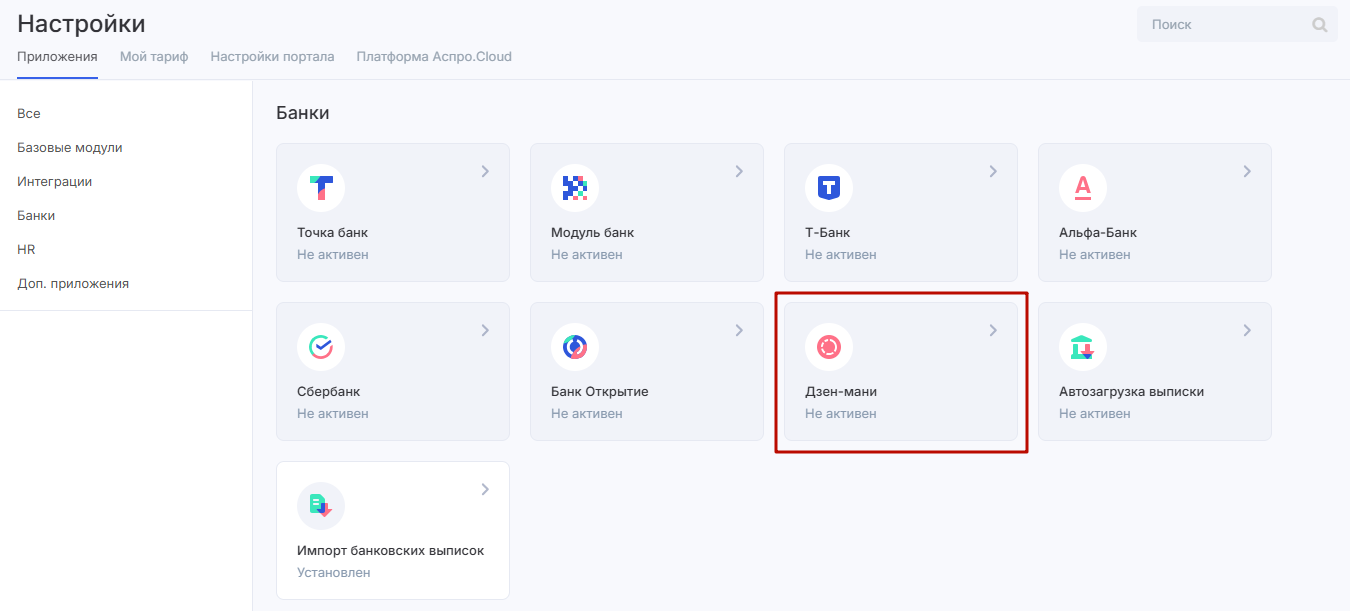Expand the Т-Банк card chevron

click(x=993, y=171)
